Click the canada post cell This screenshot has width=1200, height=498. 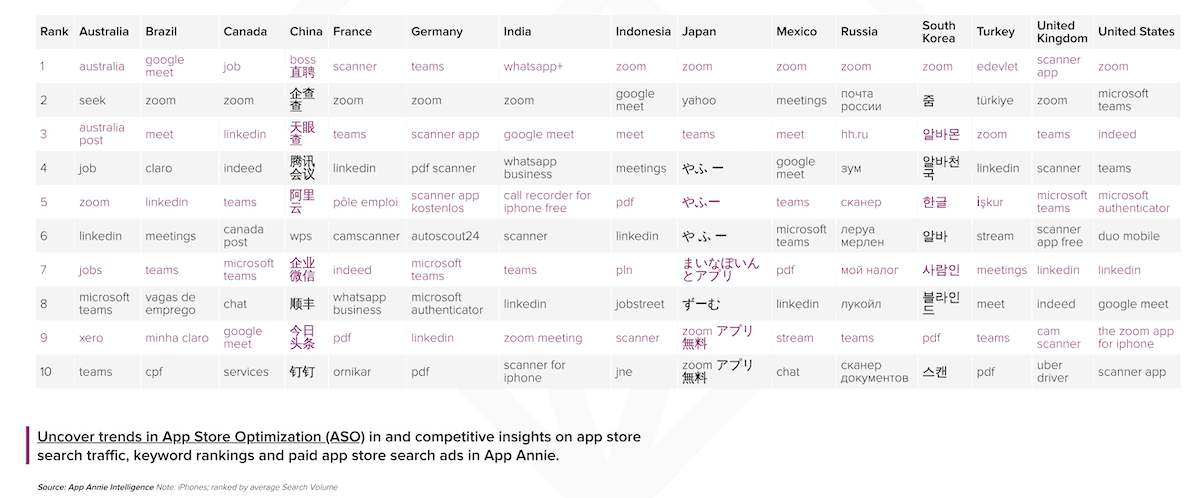[x=243, y=237]
